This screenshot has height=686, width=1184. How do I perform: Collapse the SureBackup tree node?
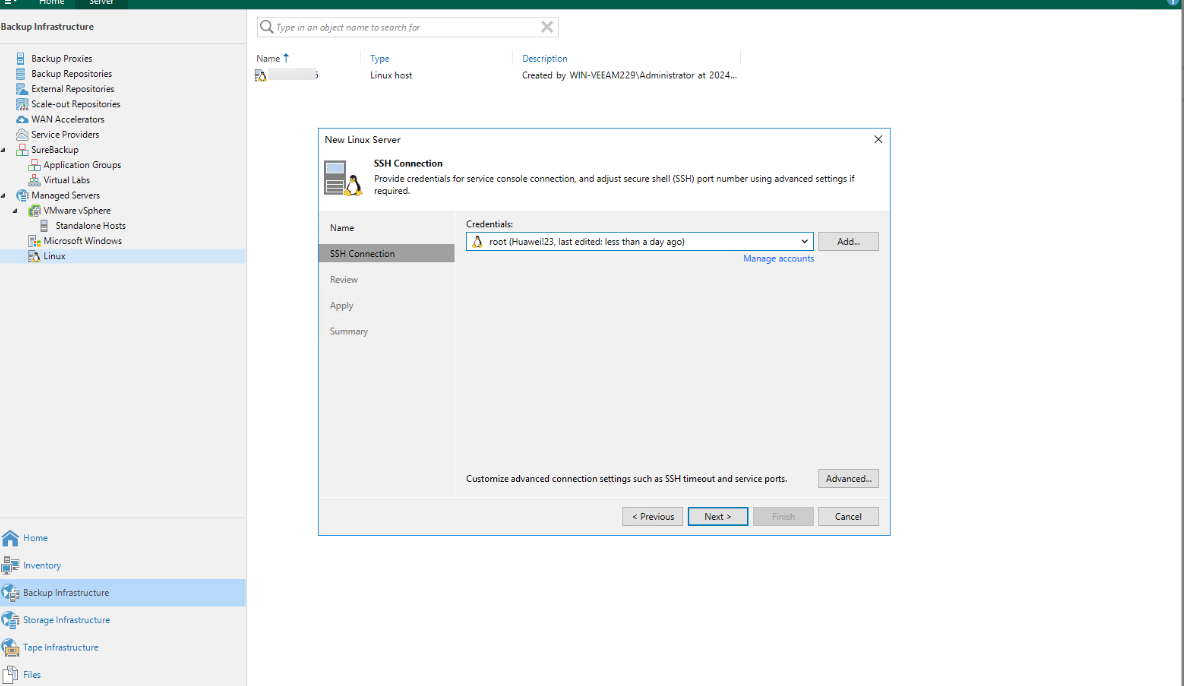pos(5,150)
